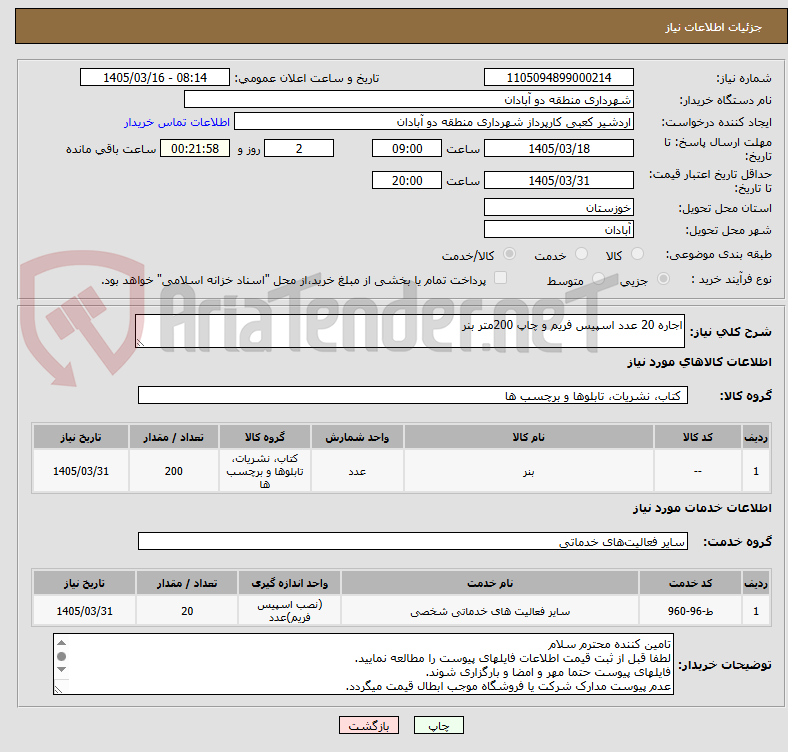Click the response deadline time 09:00
This screenshot has height=752, width=788.
coord(407,148)
